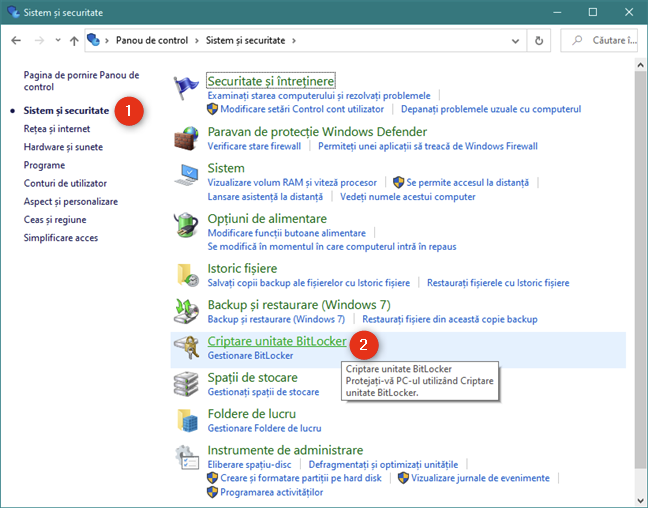Open Paravan de protecție Windows Defender
The image size is (648, 508).
(317, 132)
